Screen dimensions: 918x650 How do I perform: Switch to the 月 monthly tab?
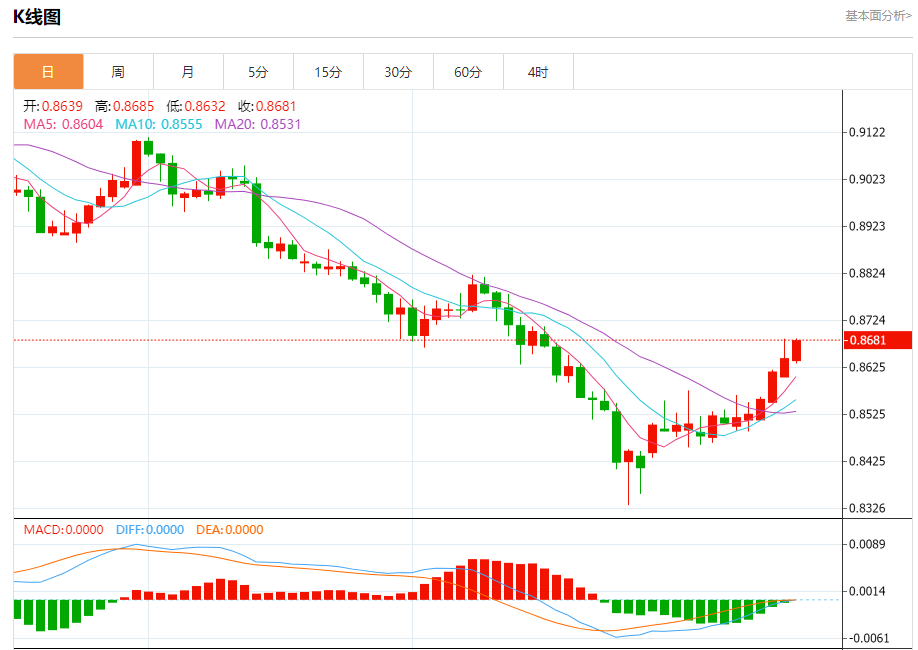[x=188, y=72]
